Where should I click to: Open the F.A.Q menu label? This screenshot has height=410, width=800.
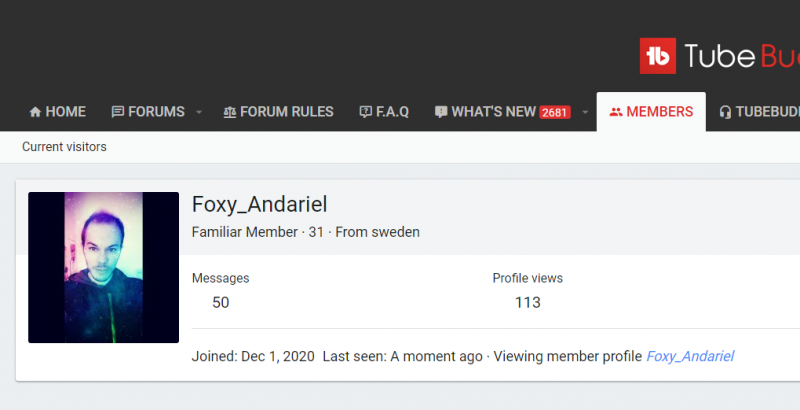(x=392, y=112)
